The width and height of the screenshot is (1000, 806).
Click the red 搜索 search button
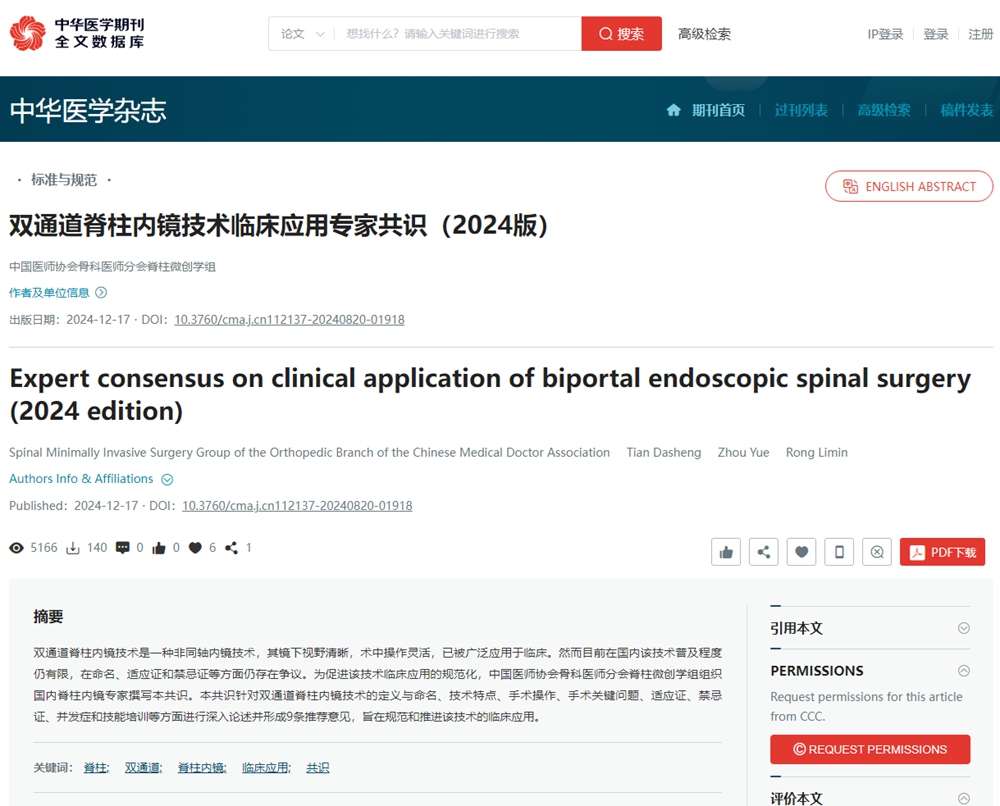(x=621, y=34)
